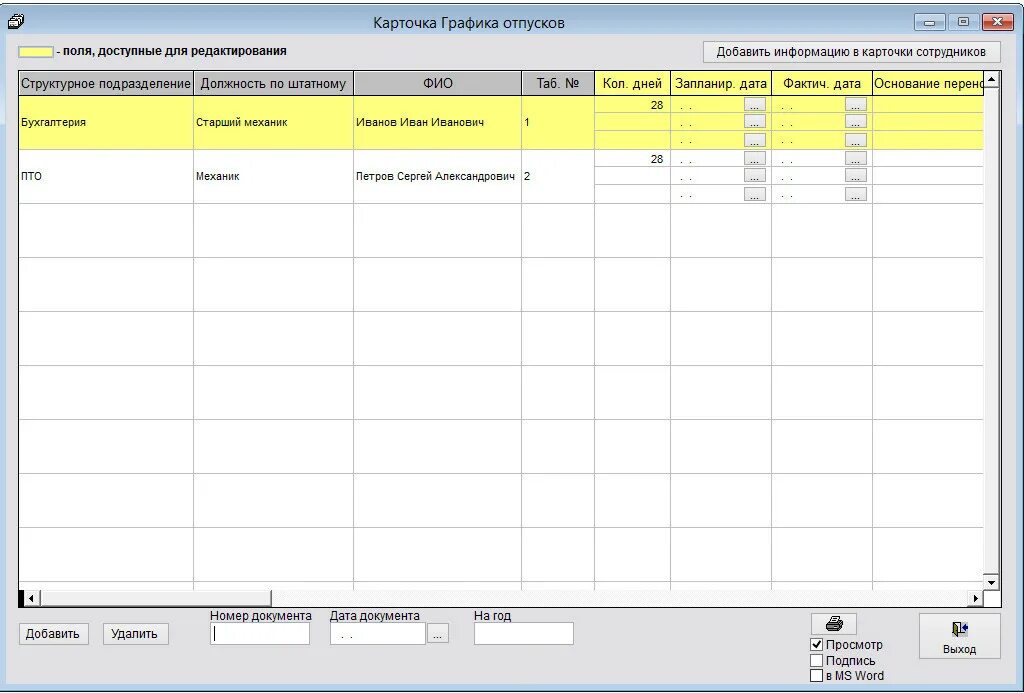Click the vertical scrollbar up arrow
Screen dimensions: 1024x693
(991, 80)
